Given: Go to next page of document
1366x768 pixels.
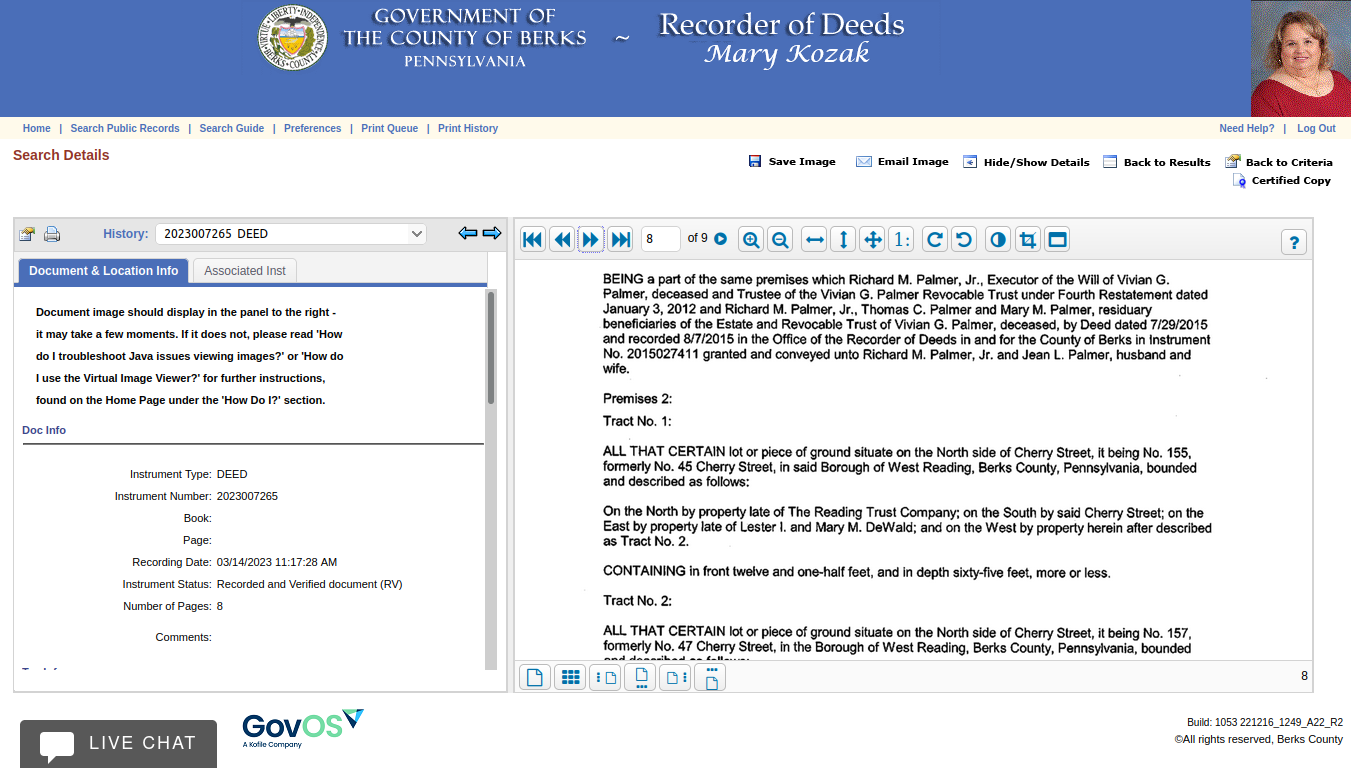Looking at the screenshot, I should click(x=591, y=240).
